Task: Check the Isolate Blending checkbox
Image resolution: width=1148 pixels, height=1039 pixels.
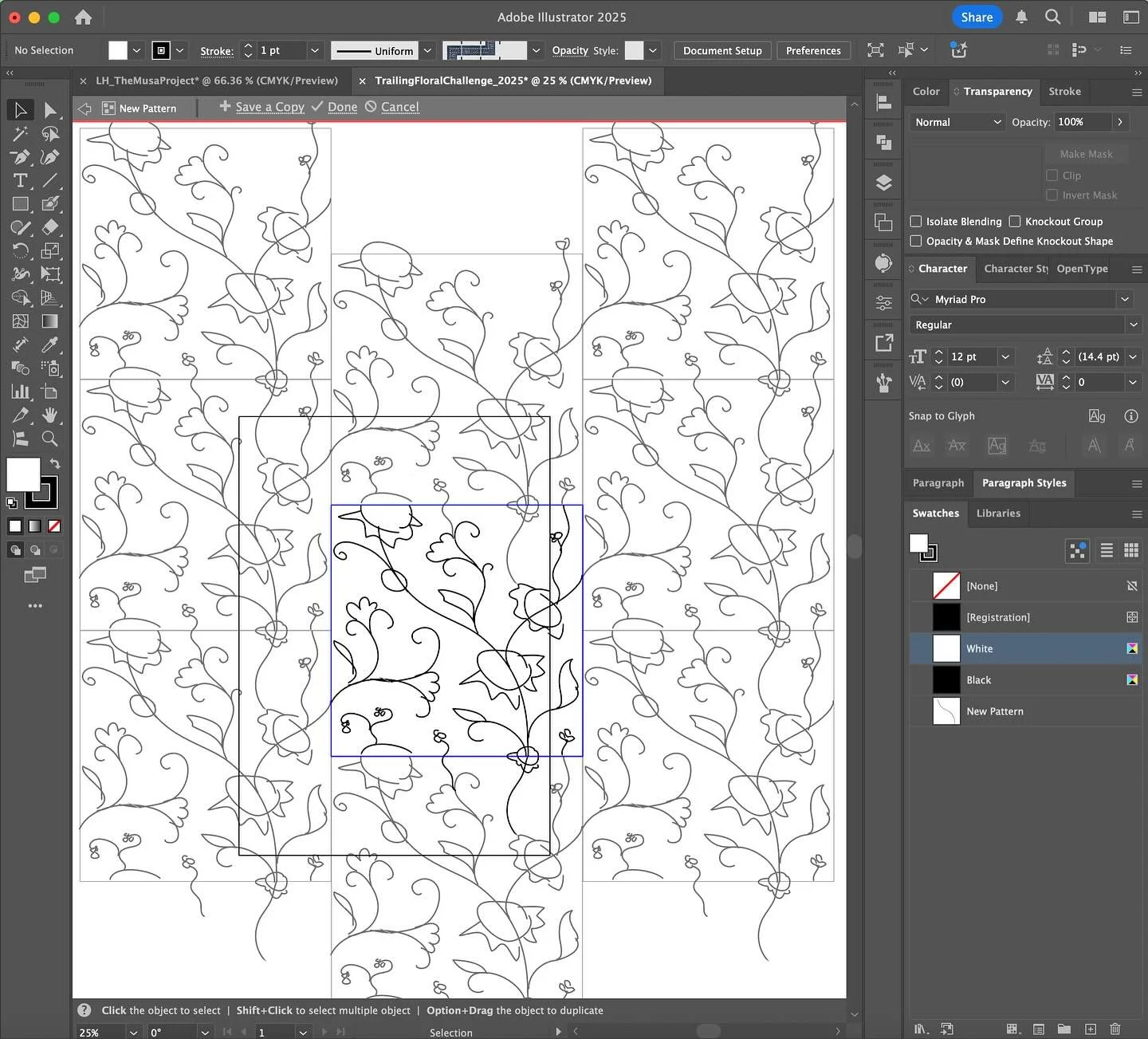Action: [x=916, y=222]
